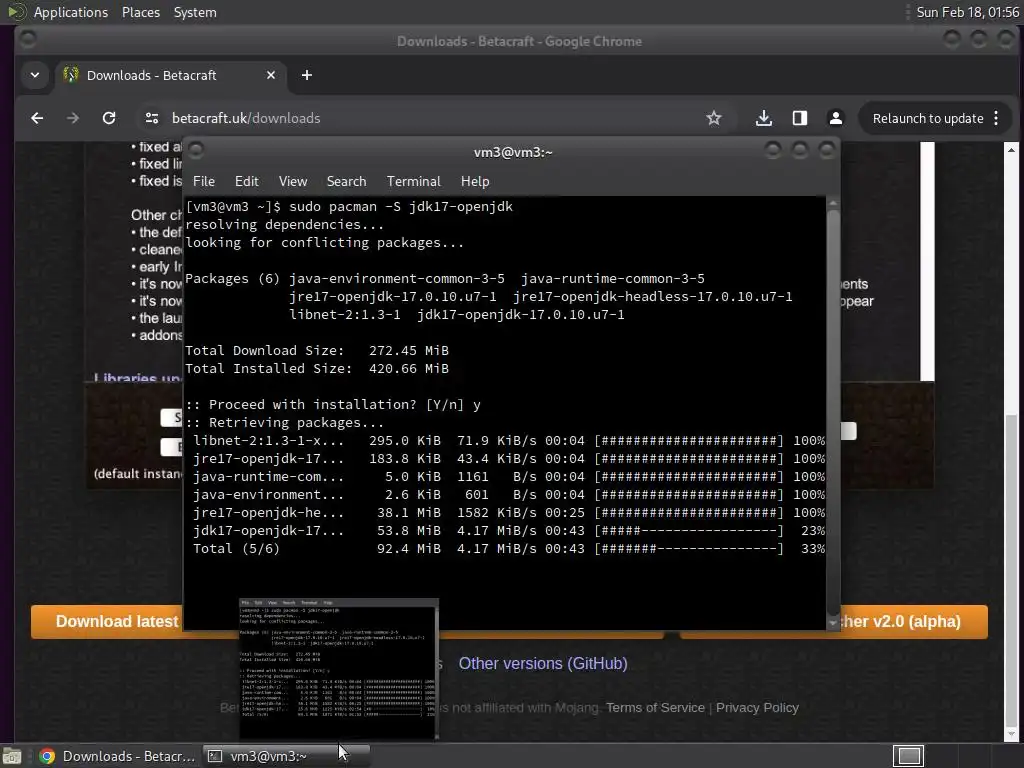Click the 'Total Installed Size: 420.66 MiB' line
This screenshot has height=768, width=1024.
click(x=317, y=368)
